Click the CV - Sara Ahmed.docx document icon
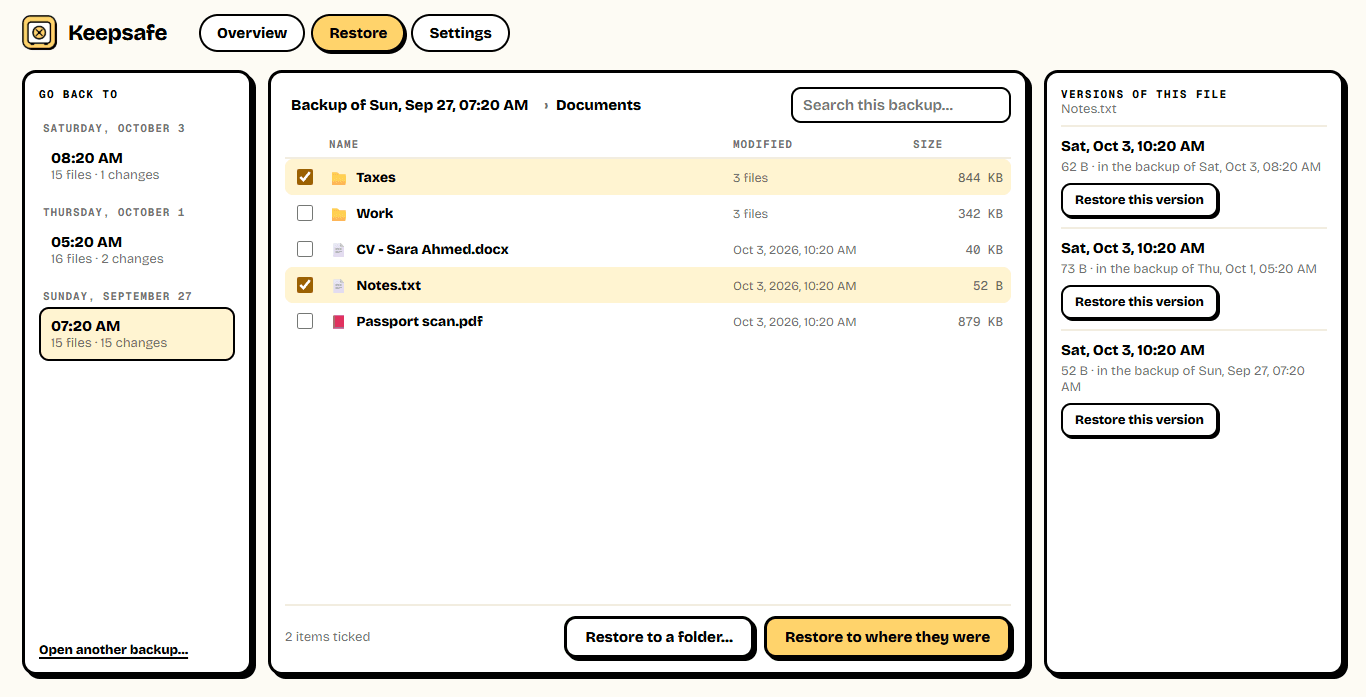 pyautogui.click(x=339, y=250)
